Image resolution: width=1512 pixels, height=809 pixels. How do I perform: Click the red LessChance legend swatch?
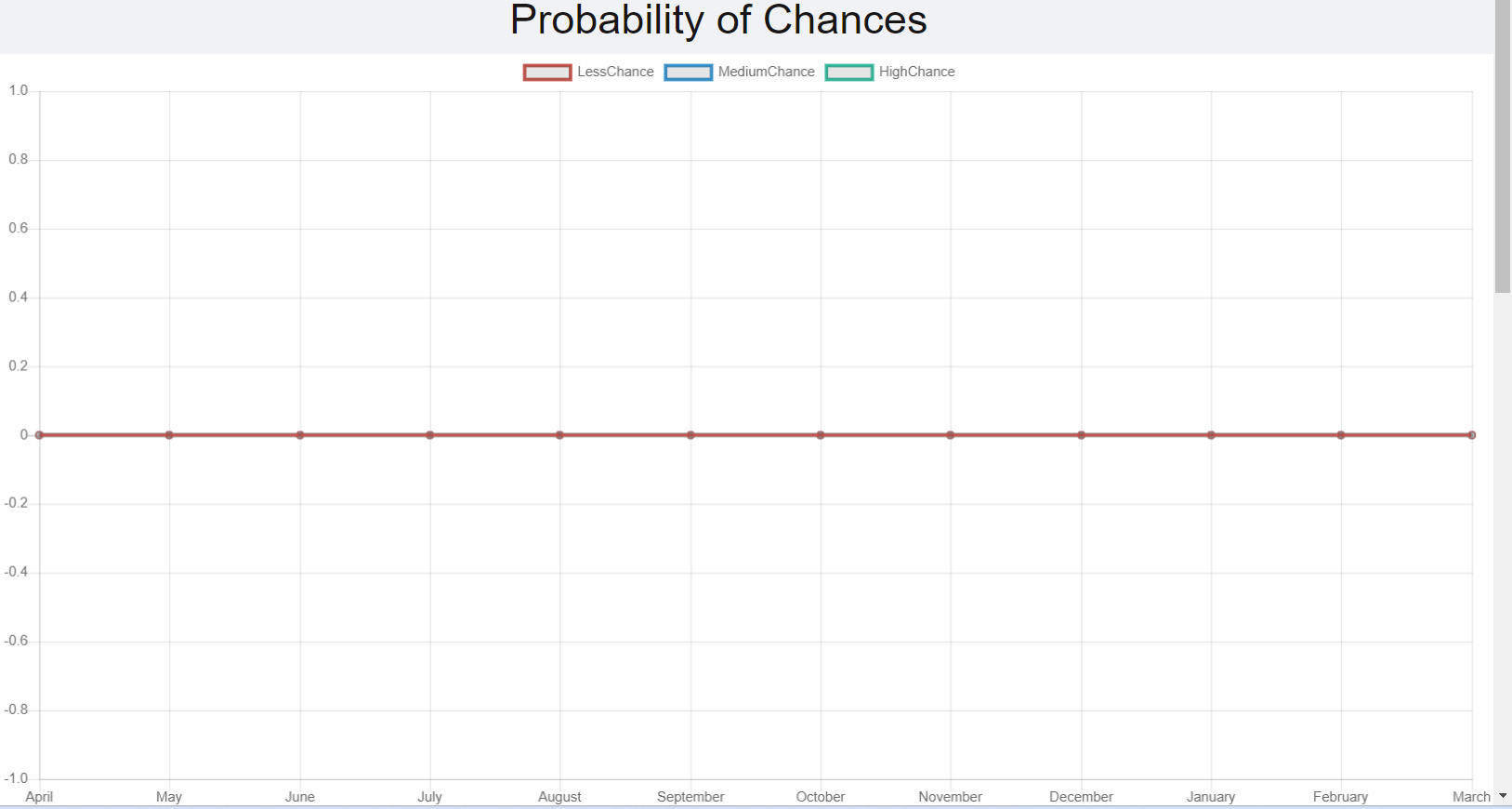(547, 73)
